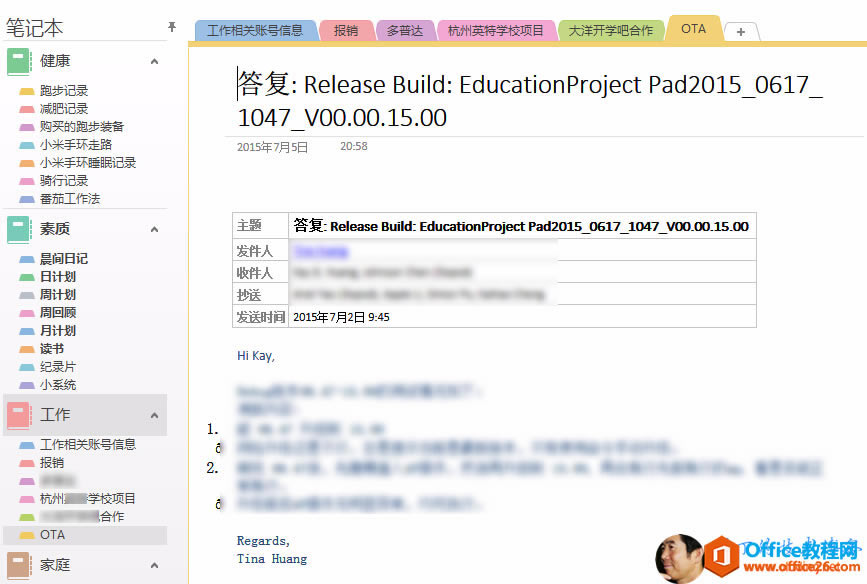
Task: Open the 月计划 section
Action: [x=58, y=331]
